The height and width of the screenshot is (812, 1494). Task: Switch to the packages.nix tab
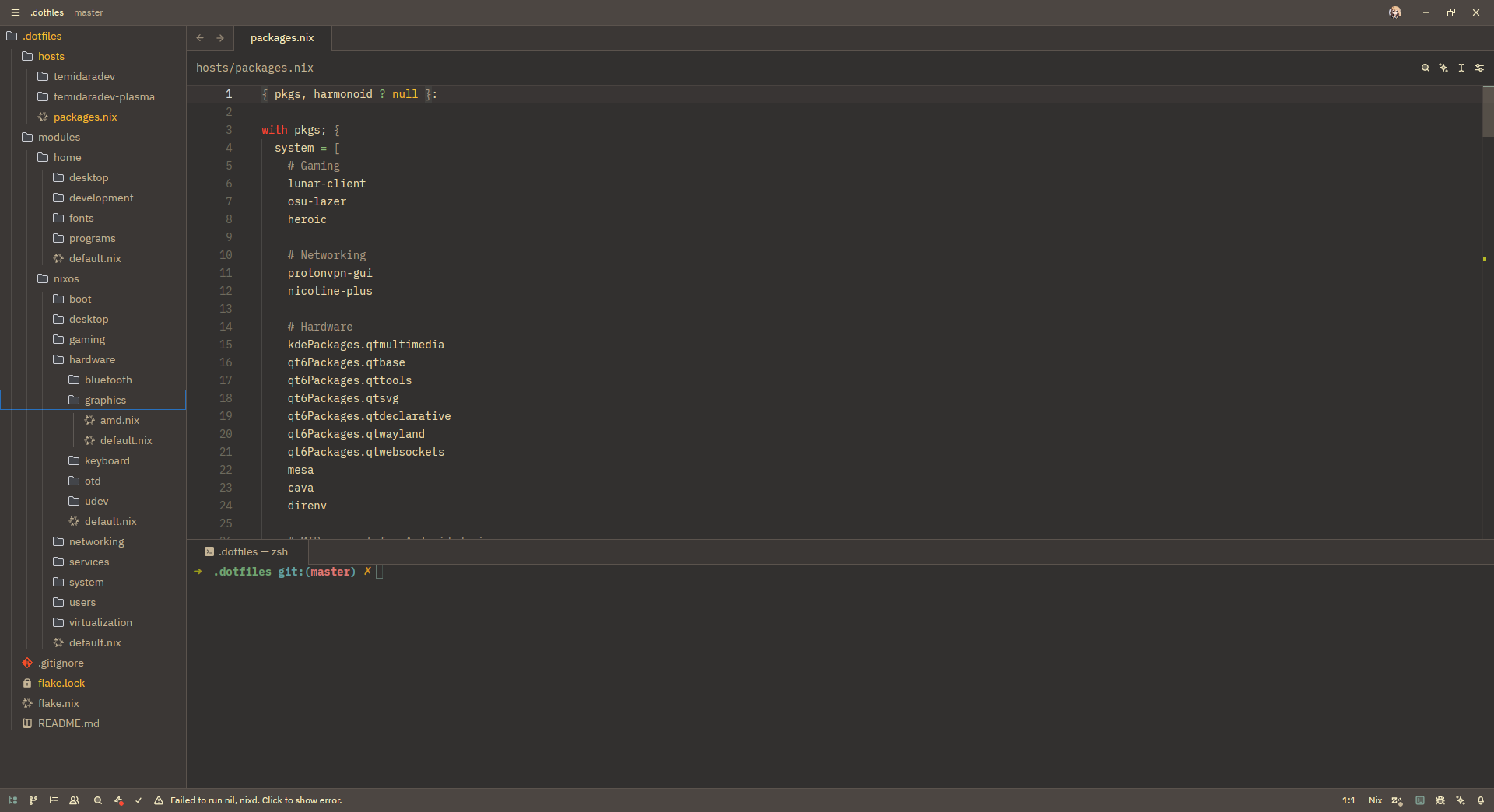pos(282,37)
